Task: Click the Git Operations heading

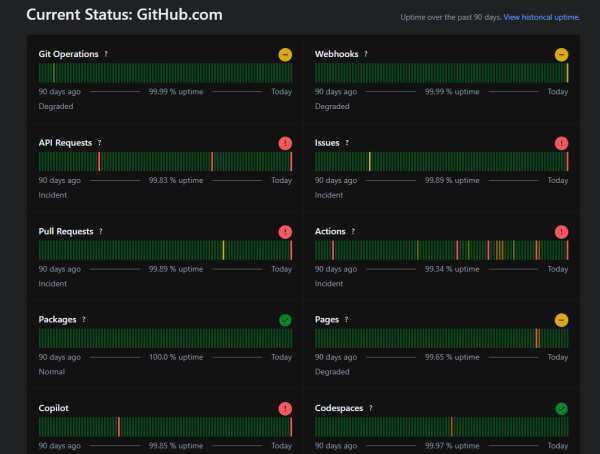Action: pyautogui.click(x=68, y=54)
